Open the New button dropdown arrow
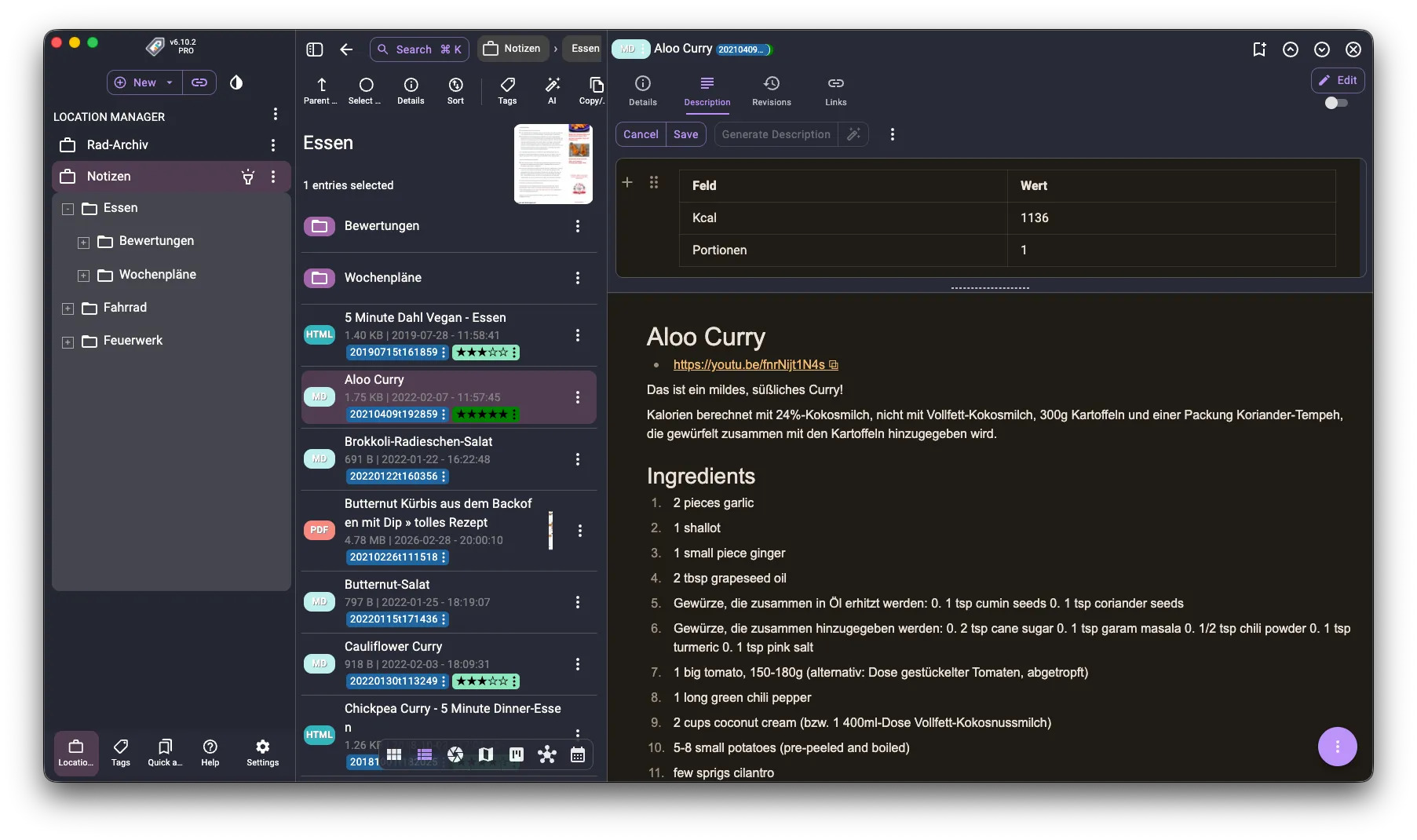This screenshot has height=840, width=1417. click(170, 82)
